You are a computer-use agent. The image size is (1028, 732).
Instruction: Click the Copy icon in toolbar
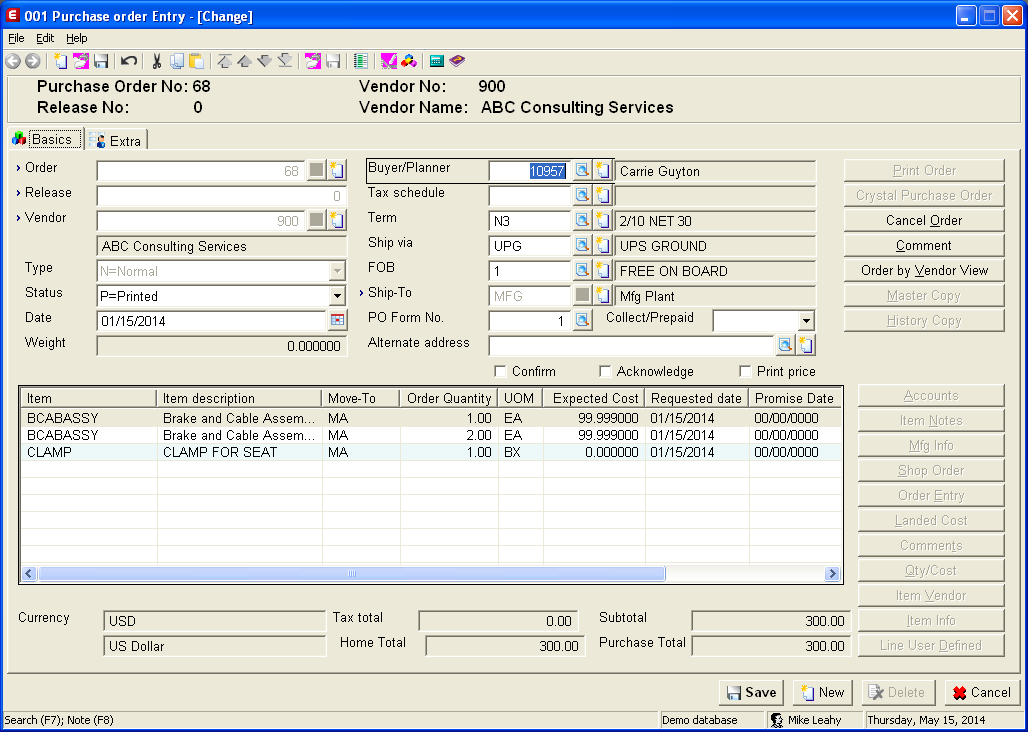(x=176, y=62)
